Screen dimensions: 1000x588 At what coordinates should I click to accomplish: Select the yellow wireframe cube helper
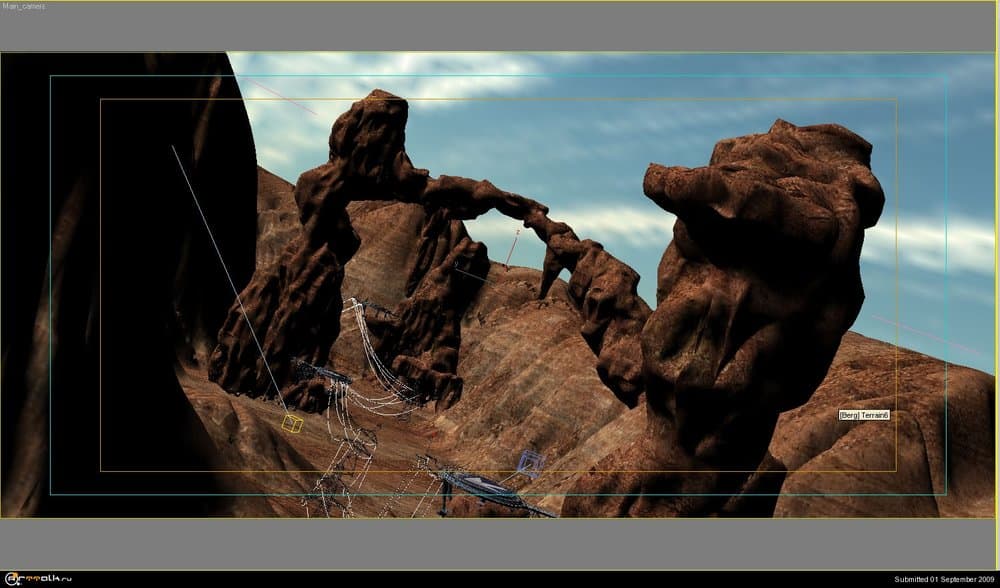292,423
